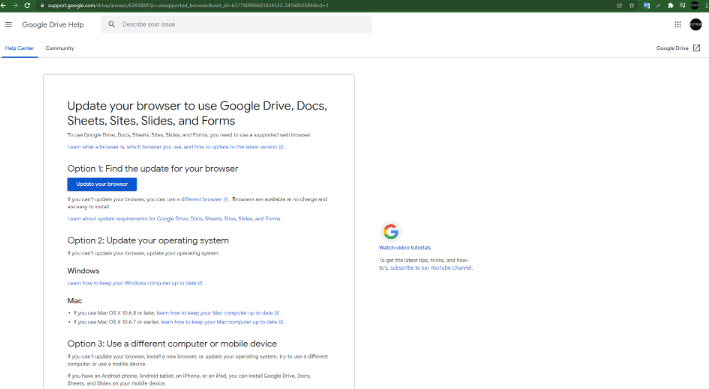Click subscribe to our YouTube Channel link
The image size is (709, 389).
(431, 268)
